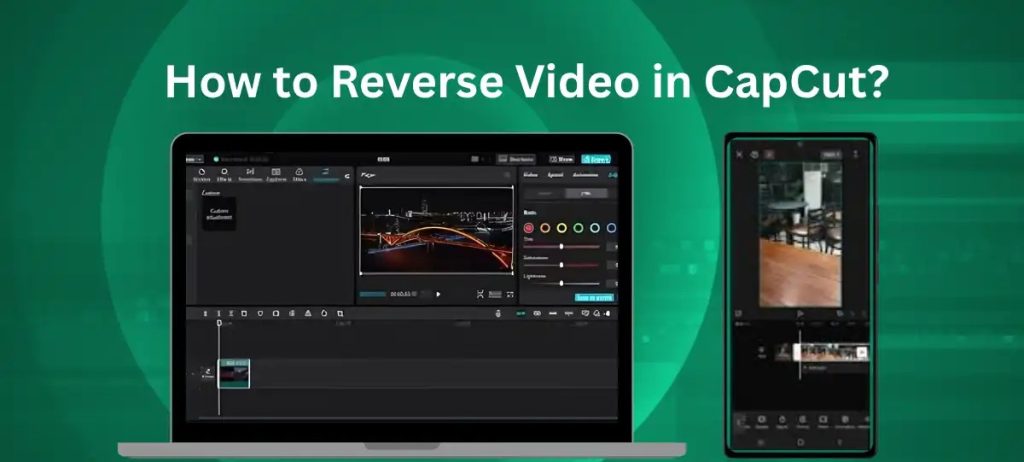Open the help icon in the phone's top bar
The width and height of the screenshot is (1024, 462).
[754, 155]
